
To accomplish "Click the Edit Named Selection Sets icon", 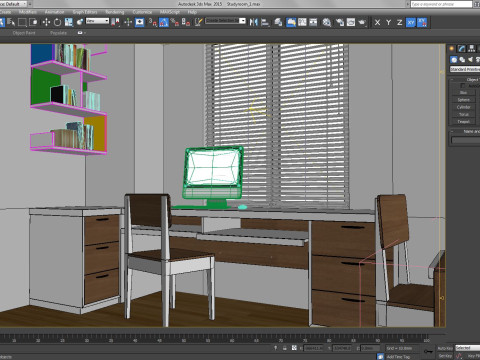I will (x=198, y=22).
